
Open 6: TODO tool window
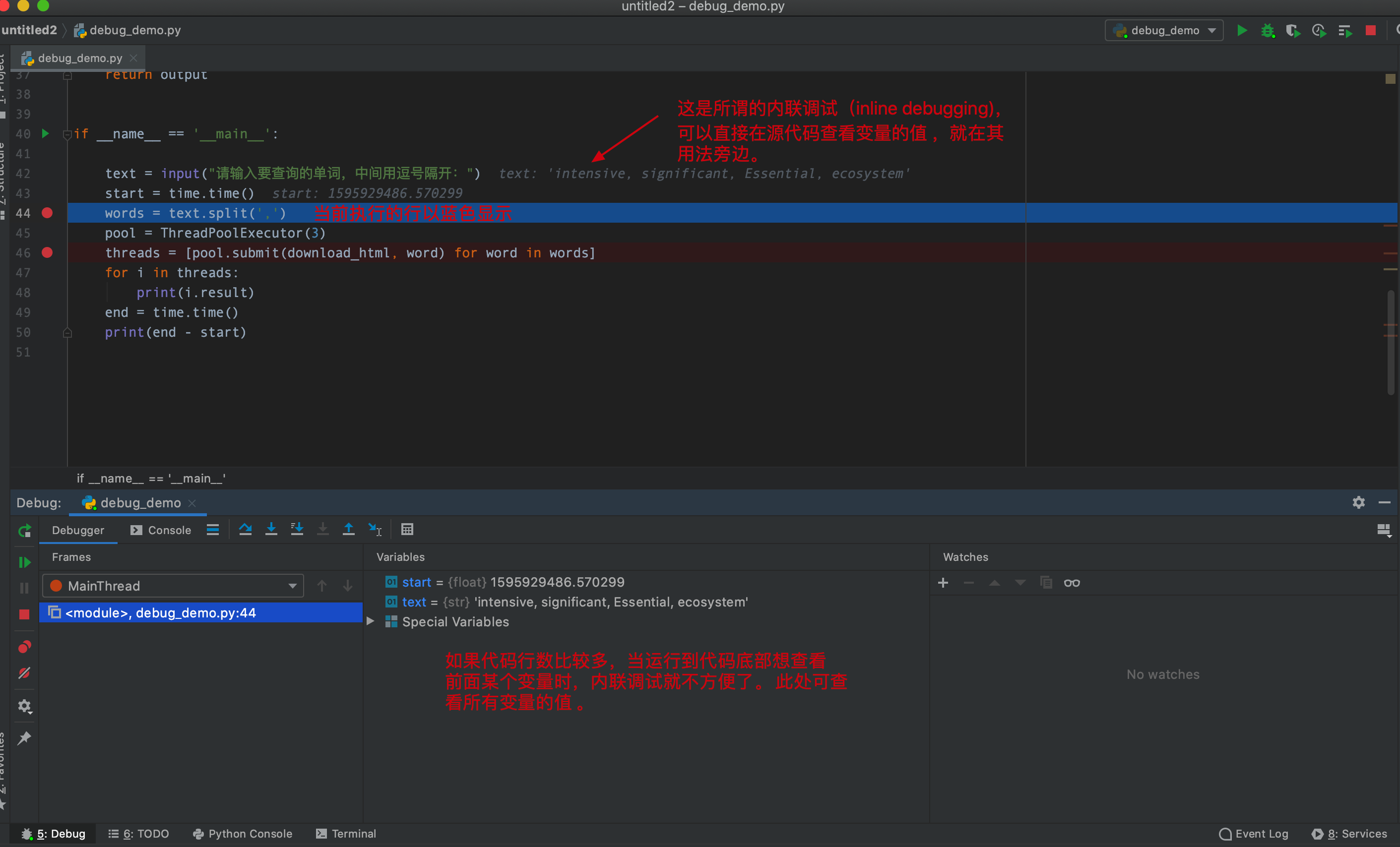(138, 834)
